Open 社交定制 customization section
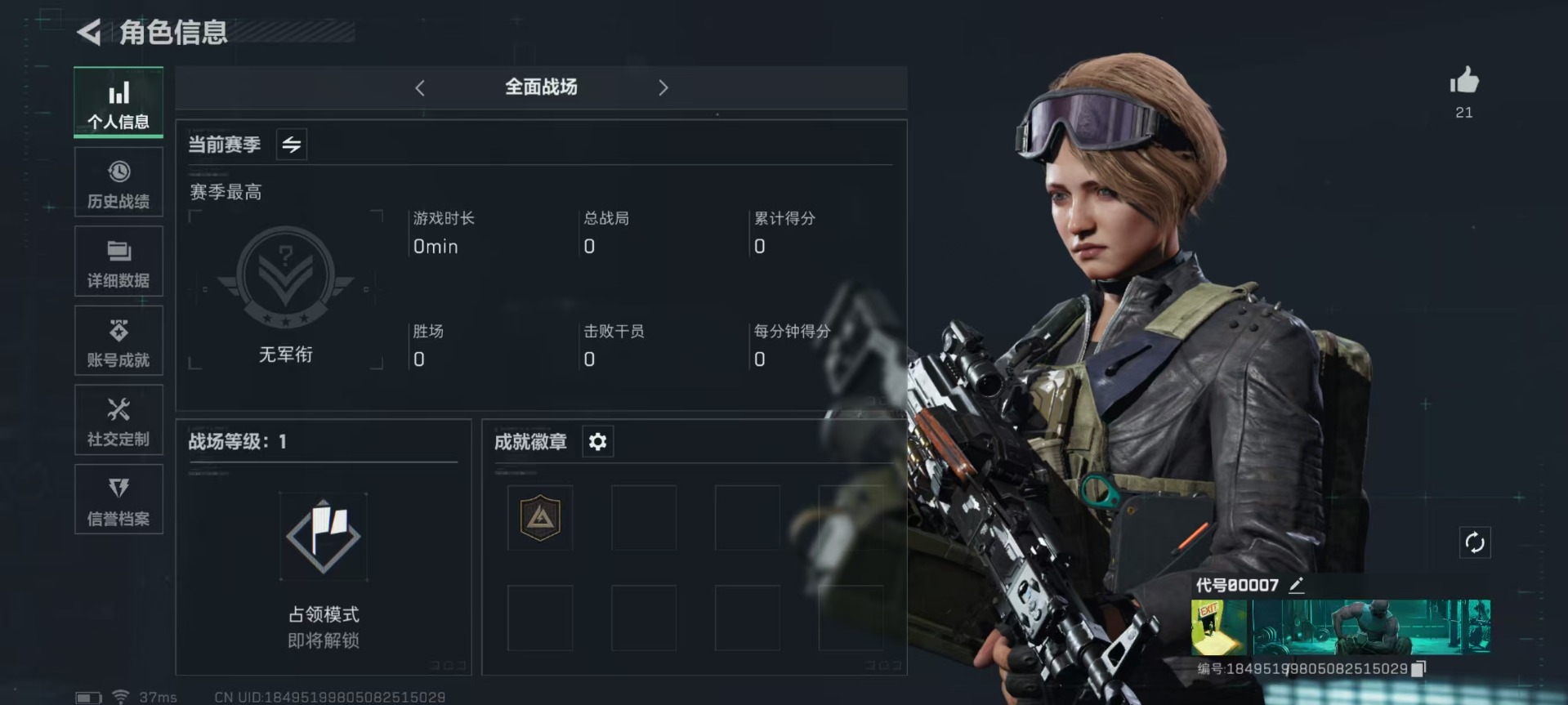 118,420
